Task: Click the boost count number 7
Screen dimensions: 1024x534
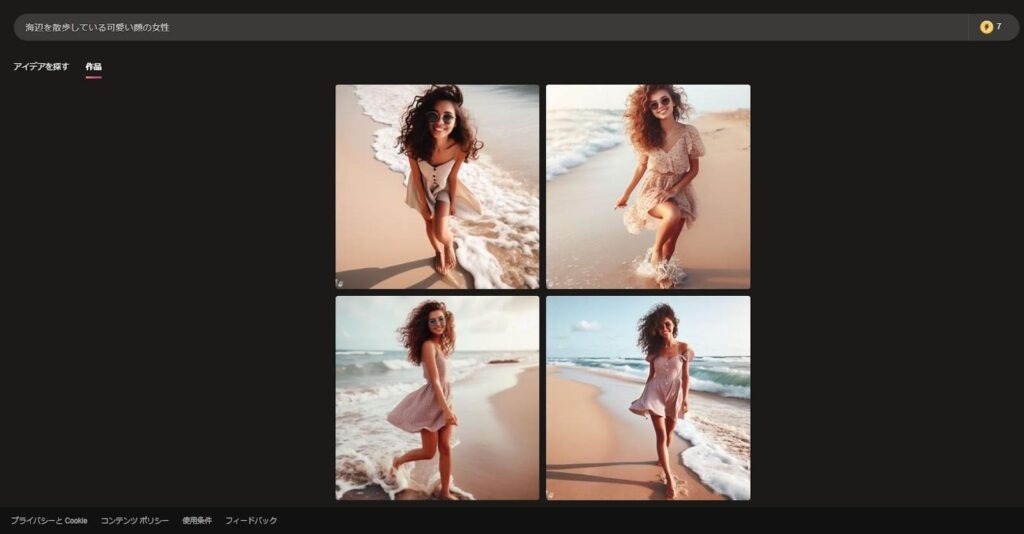Action: tap(999, 27)
